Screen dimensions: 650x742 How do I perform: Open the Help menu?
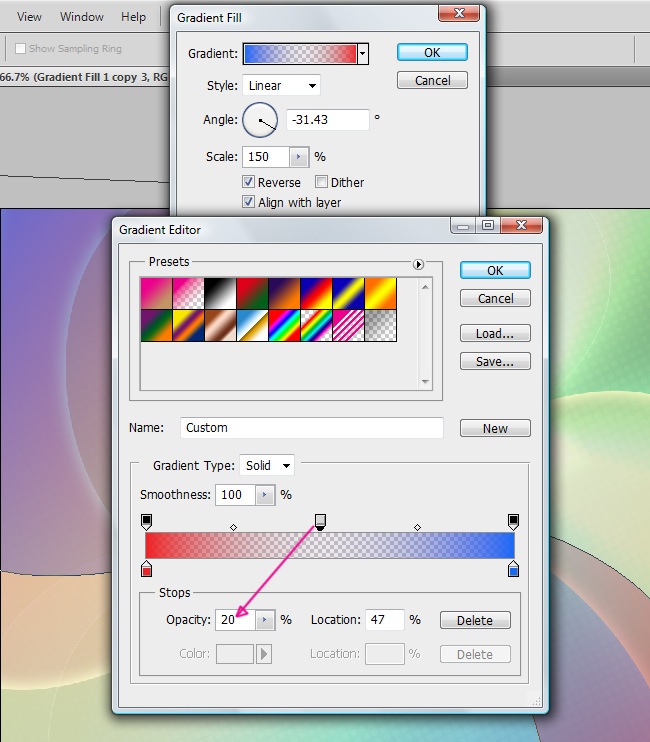coord(133,17)
